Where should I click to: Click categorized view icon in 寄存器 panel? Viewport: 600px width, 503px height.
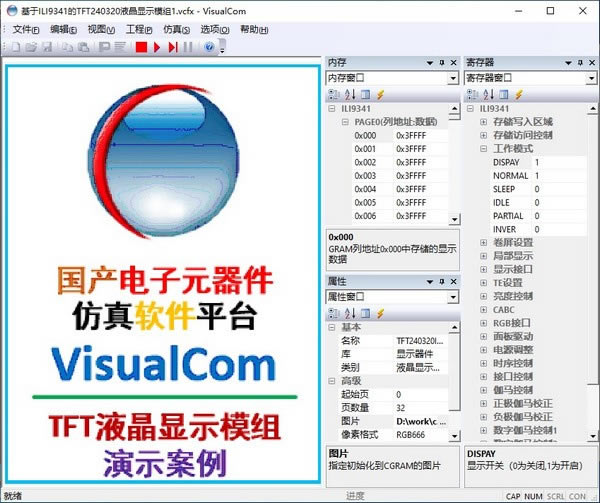tap(473, 94)
